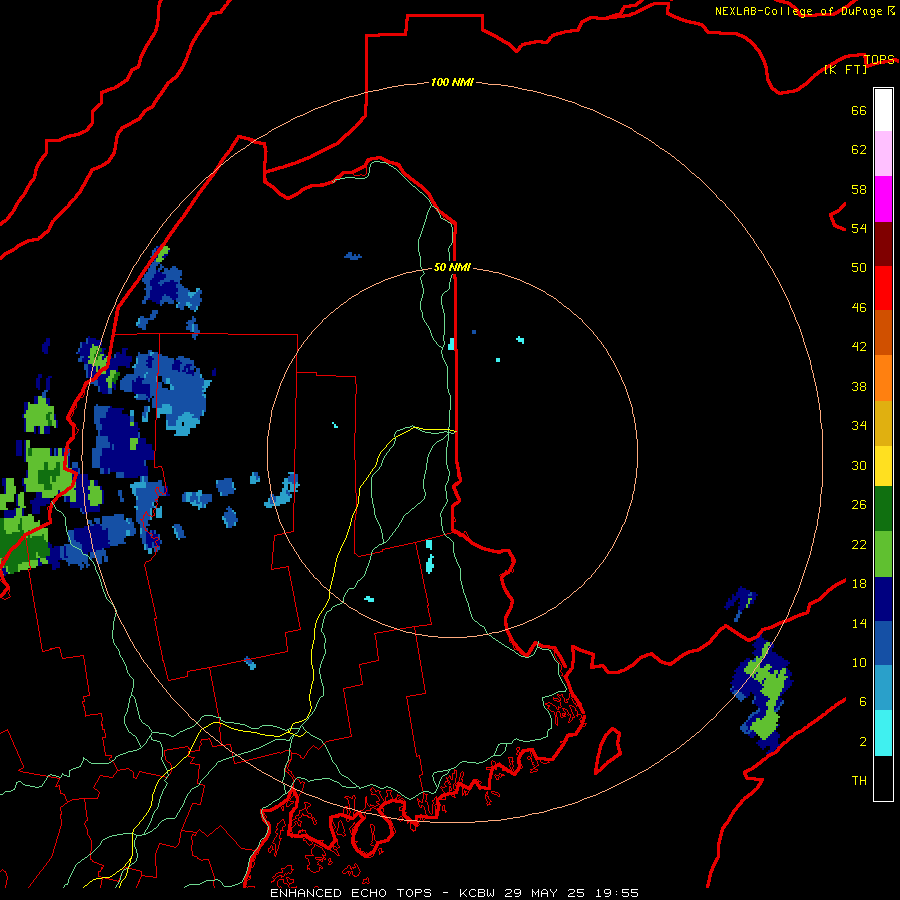Click the "KCBW" radar site identifier
Image resolution: width=900 pixels, height=900 pixels.
click(478, 893)
